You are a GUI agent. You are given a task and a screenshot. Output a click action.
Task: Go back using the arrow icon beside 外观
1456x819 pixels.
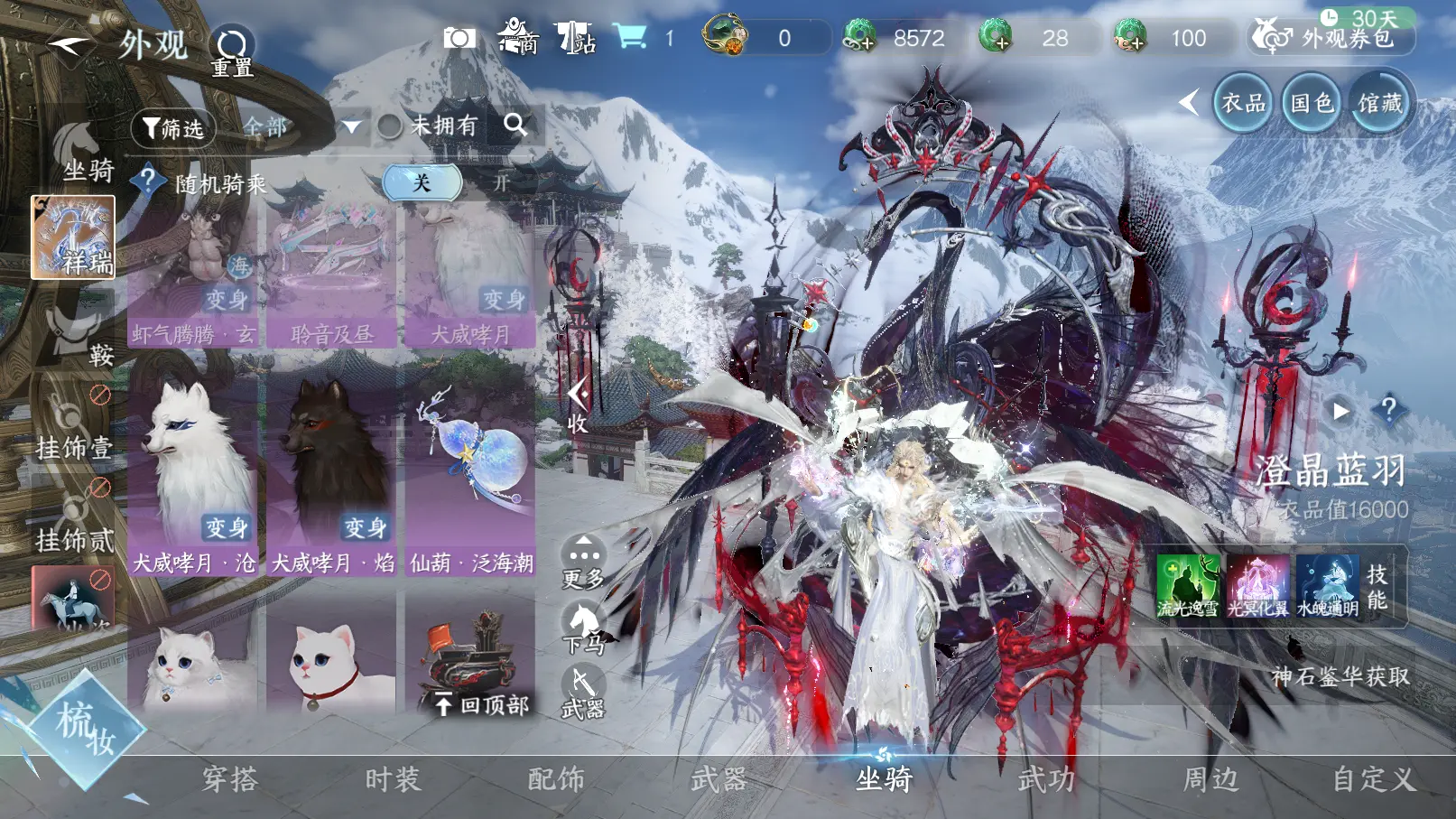(69, 44)
